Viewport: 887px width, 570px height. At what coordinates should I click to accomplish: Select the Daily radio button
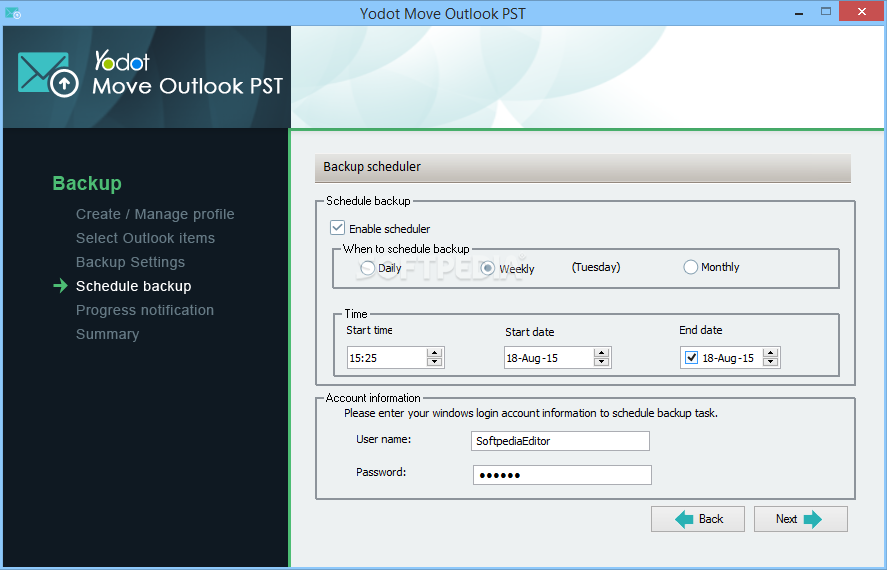pos(367,267)
